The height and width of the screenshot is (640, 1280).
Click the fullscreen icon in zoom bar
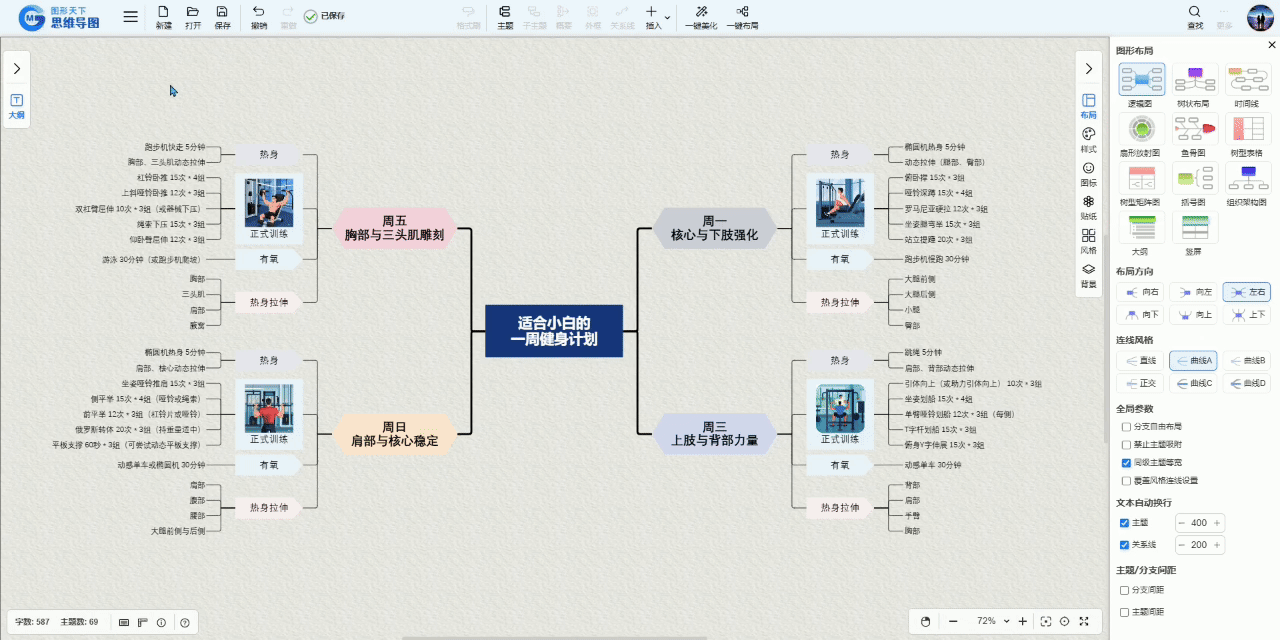tap(1084, 621)
